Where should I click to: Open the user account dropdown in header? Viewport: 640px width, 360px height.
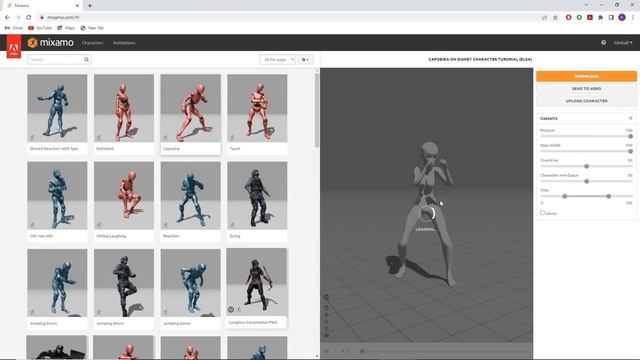point(623,42)
